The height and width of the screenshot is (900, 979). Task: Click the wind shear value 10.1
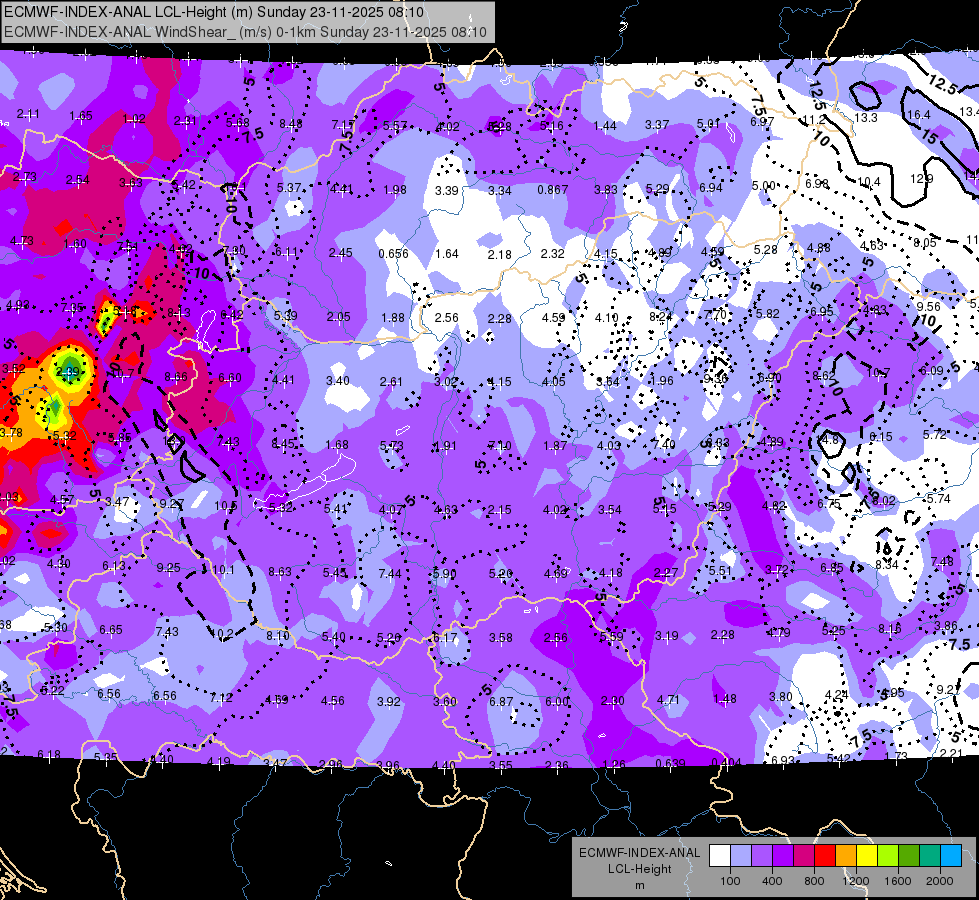coord(223,570)
